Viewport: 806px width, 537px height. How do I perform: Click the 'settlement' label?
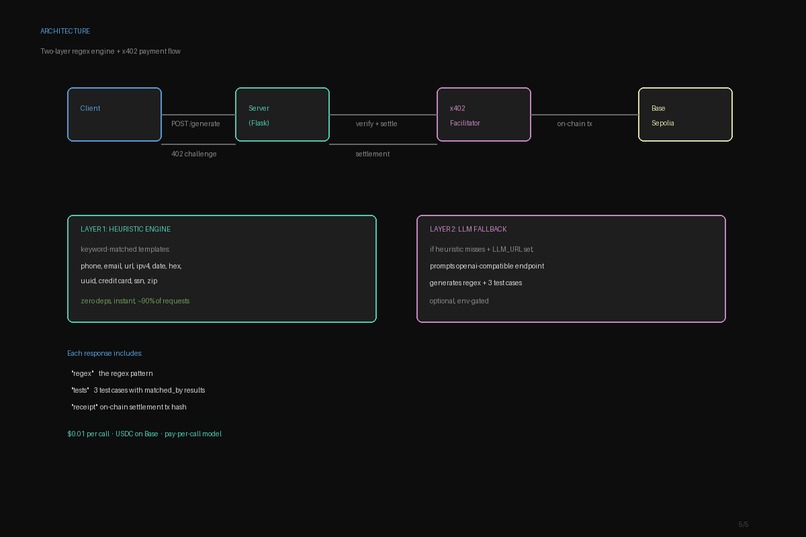[372, 154]
